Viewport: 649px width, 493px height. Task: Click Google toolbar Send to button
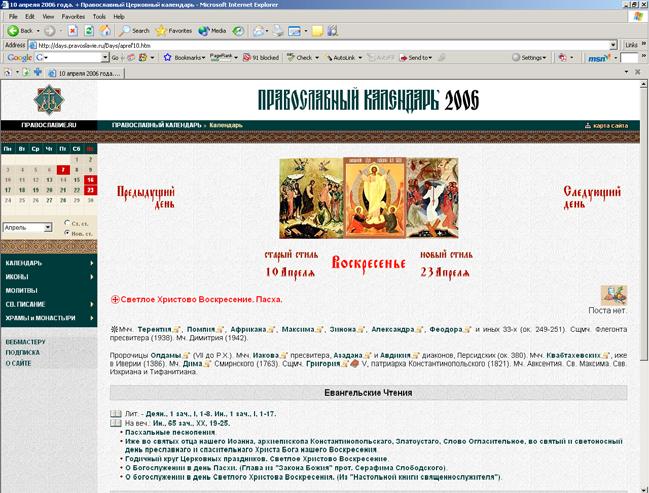(x=416, y=58)
